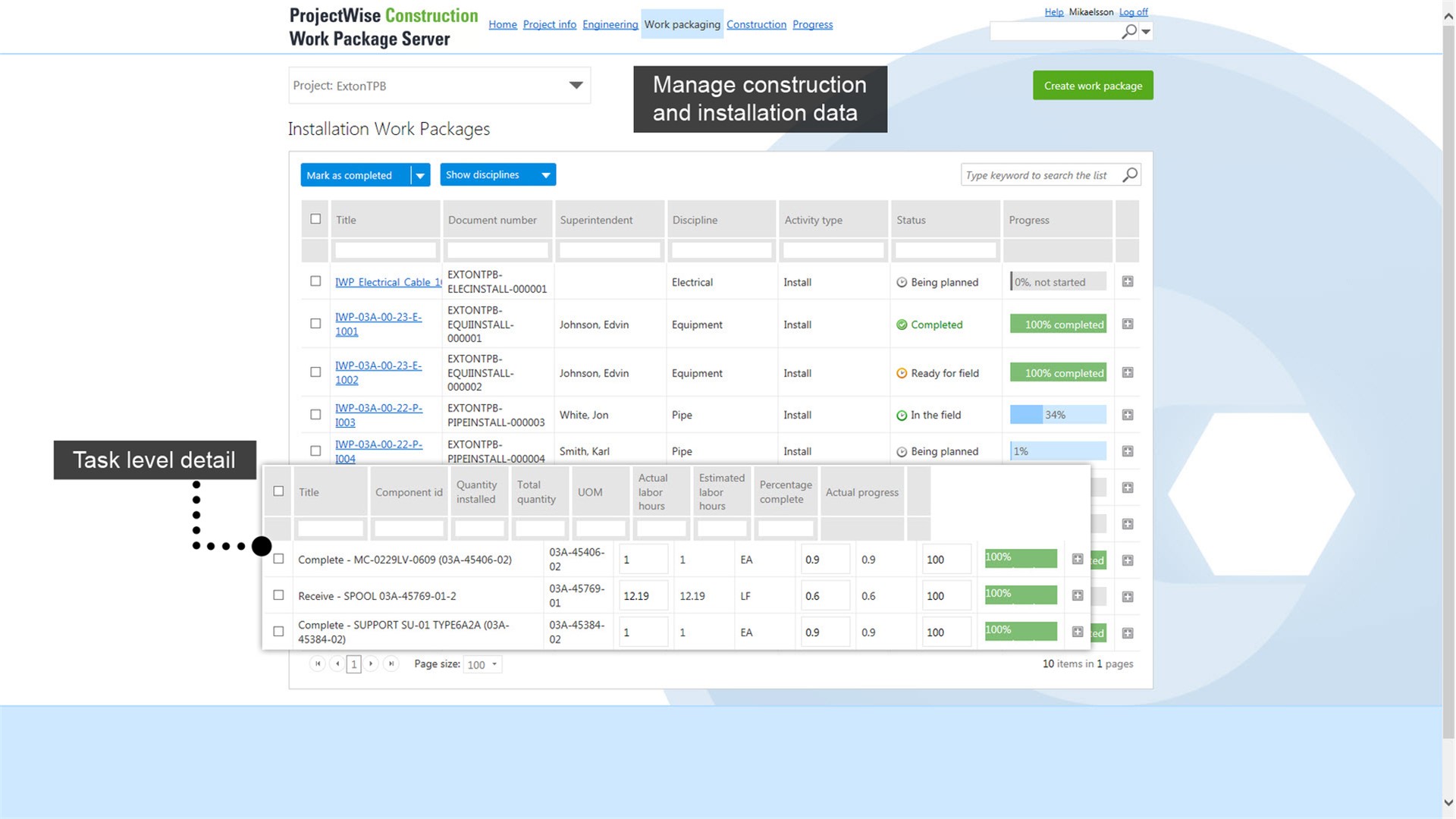Viewport: 1456px width, 819px height.
Task: Click the 0%, not started progress bar
Action: click(1058, 282)
